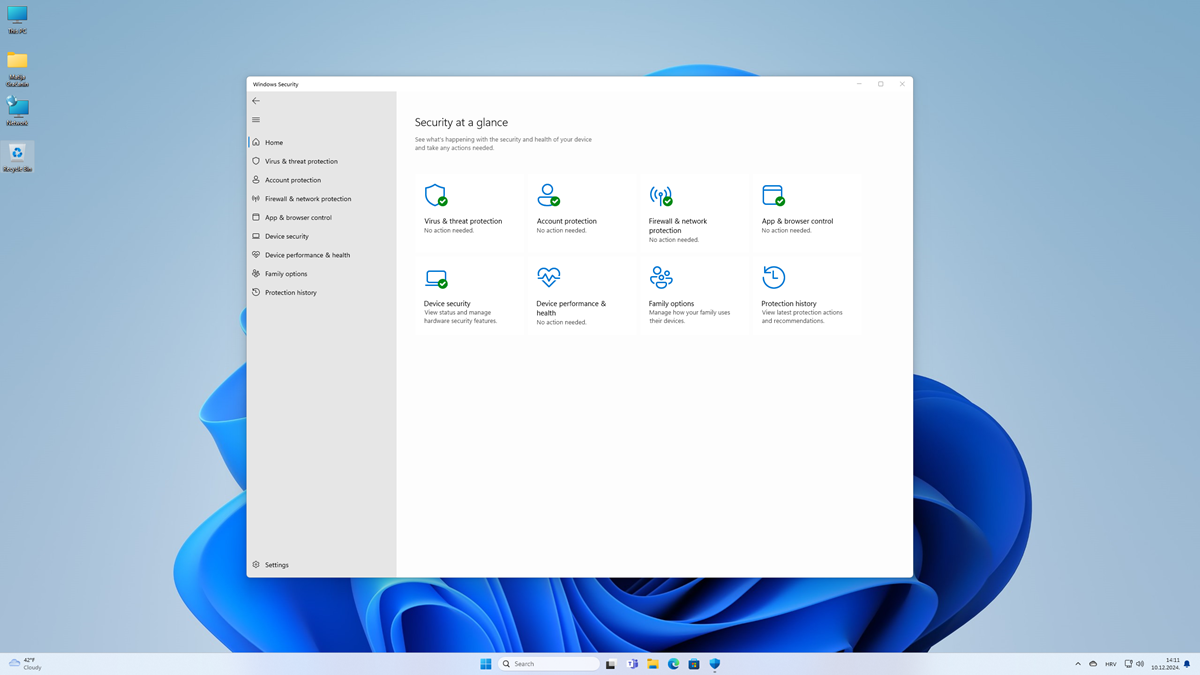This screenshot has height=675, width=1200.
Task: Choose Protection history in the sidebar
Action: point(290,293)
